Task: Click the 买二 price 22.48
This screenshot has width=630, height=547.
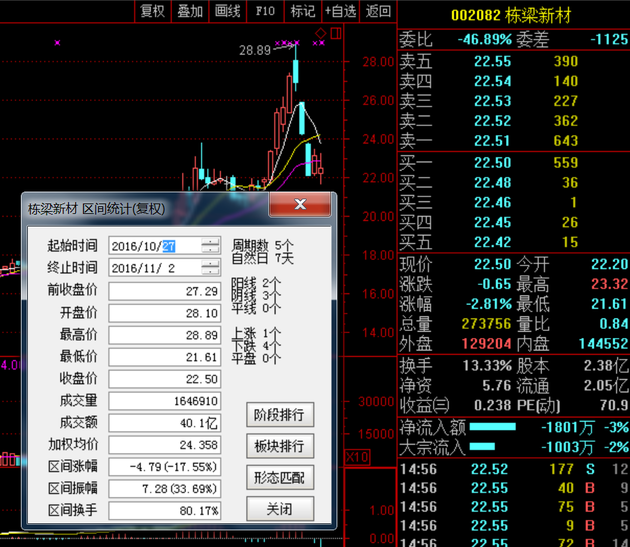Action: [x=492, y=183]
